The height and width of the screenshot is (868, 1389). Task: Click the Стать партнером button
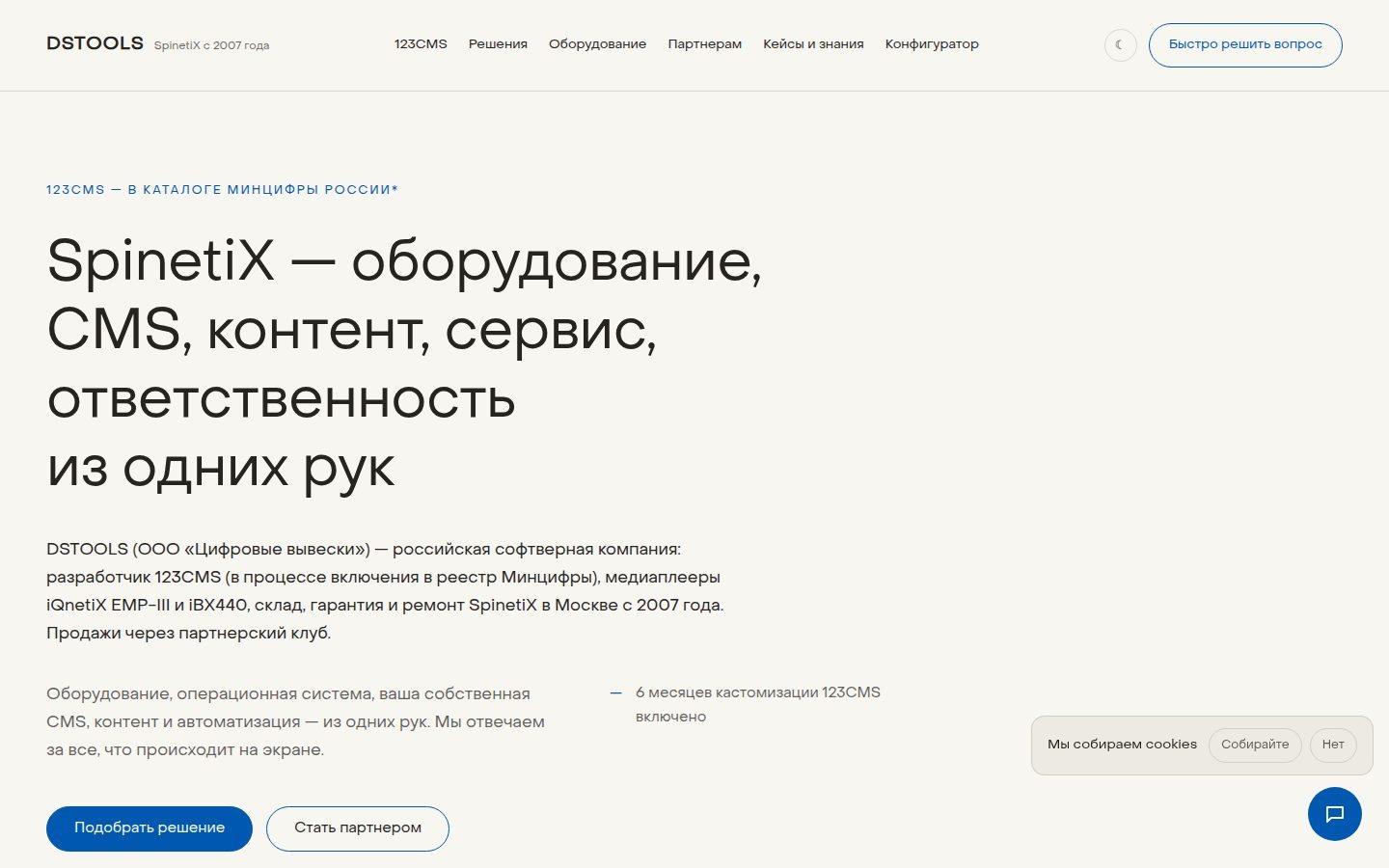[x=358, y=828]
